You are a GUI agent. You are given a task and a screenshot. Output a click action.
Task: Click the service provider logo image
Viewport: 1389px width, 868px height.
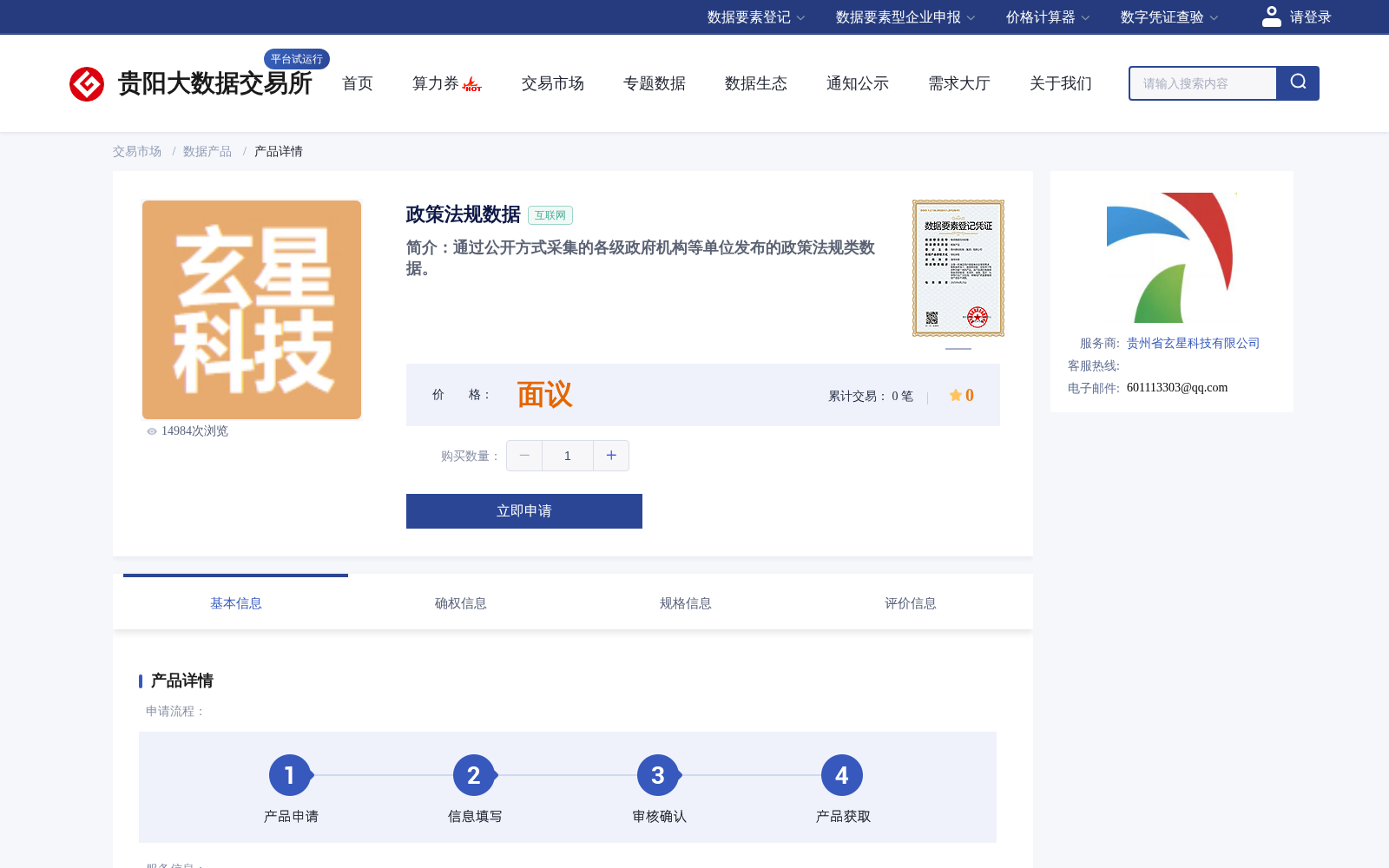click(x=1170, y=258)
